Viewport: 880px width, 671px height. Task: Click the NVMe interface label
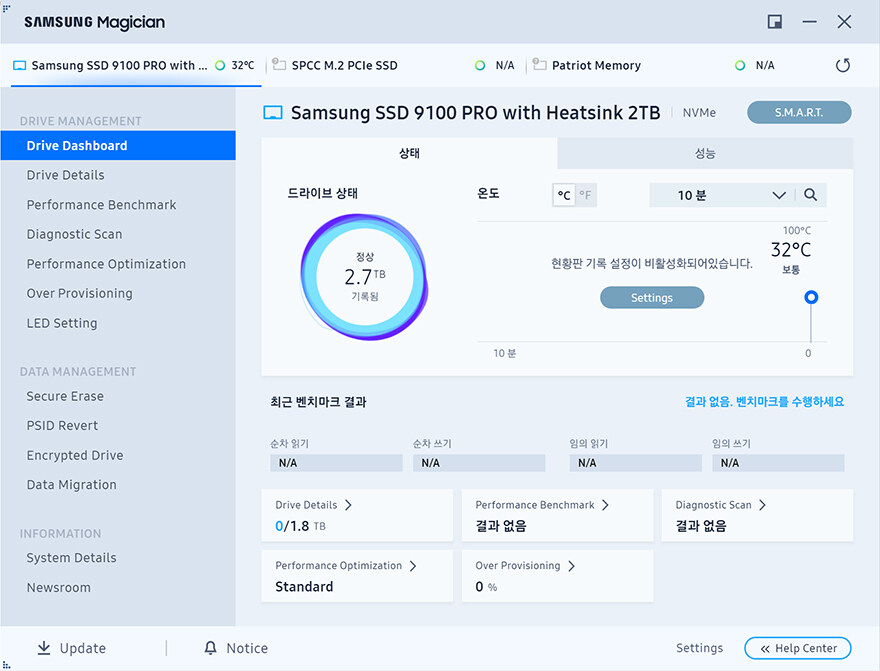click(699, 113)
